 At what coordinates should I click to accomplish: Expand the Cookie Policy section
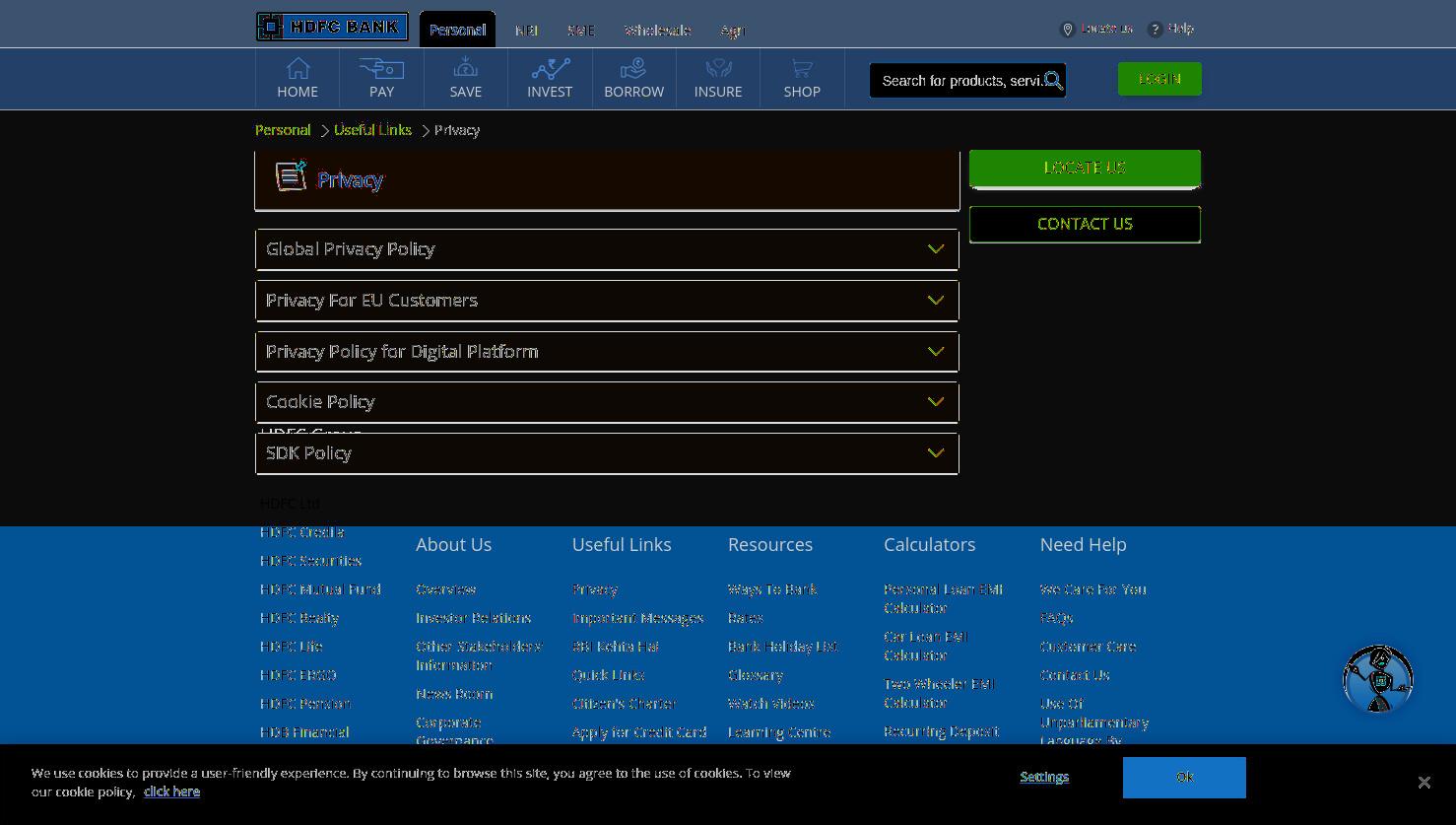point(607,402)
